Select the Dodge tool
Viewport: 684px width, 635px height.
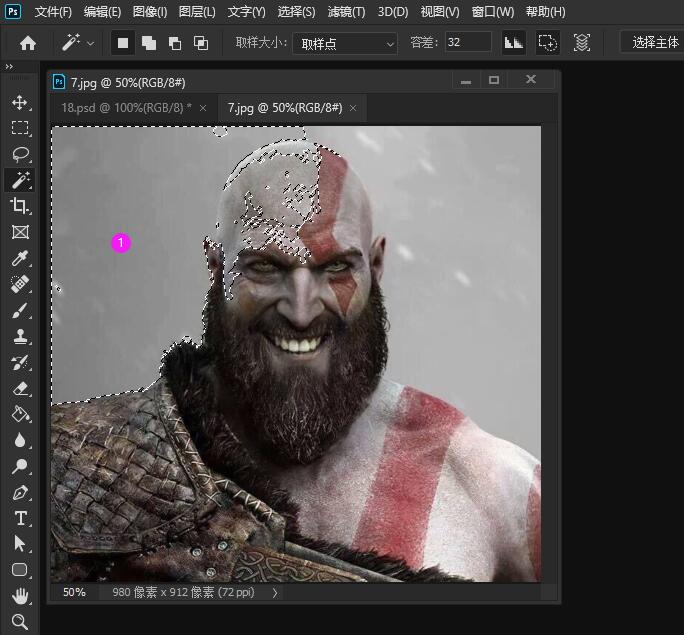pyautogui.click(x=20, y=466)
